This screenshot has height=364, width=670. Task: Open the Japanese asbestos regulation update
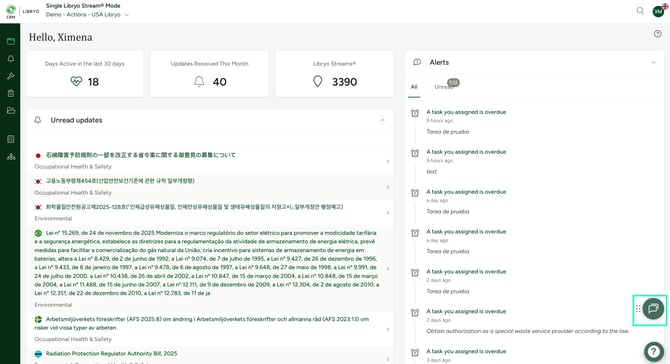(x=141, y=155)
